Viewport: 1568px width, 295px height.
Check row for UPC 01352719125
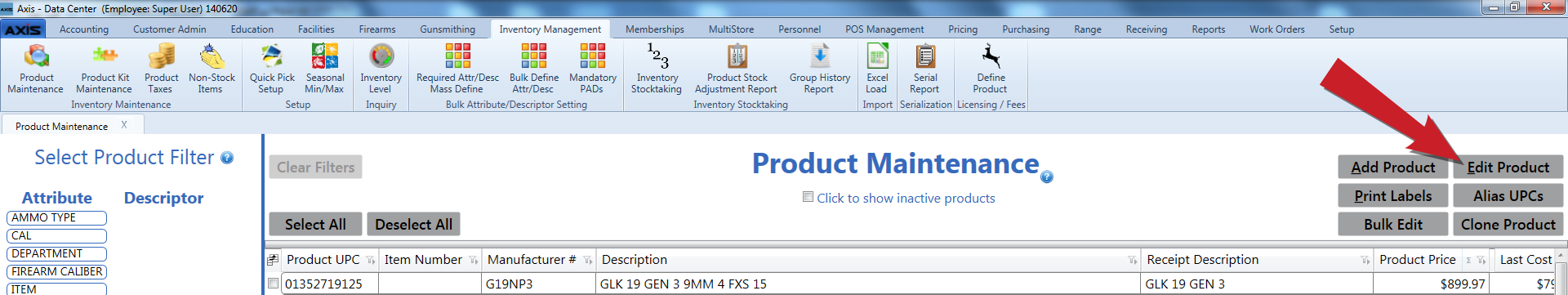click(x=273, y=284)
